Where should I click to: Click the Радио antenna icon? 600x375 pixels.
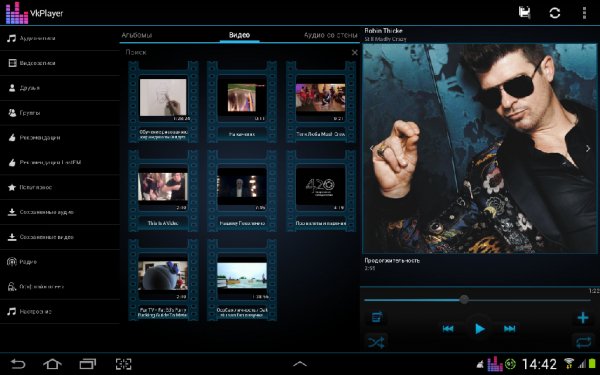point(12,262)
